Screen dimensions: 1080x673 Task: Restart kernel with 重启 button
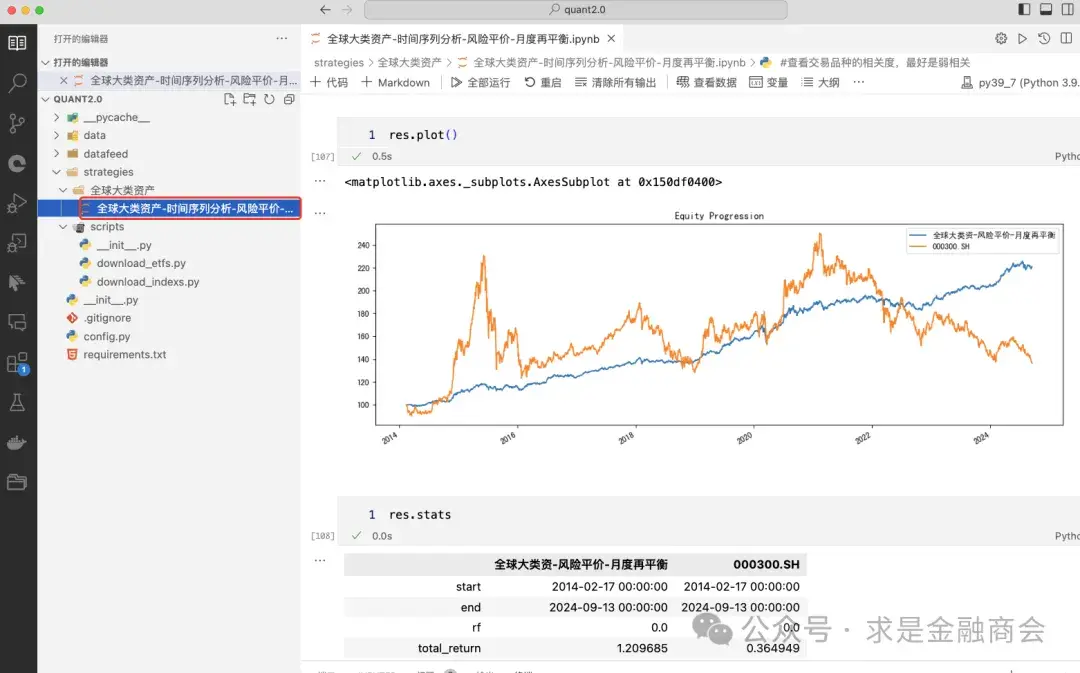pos(543,82)
